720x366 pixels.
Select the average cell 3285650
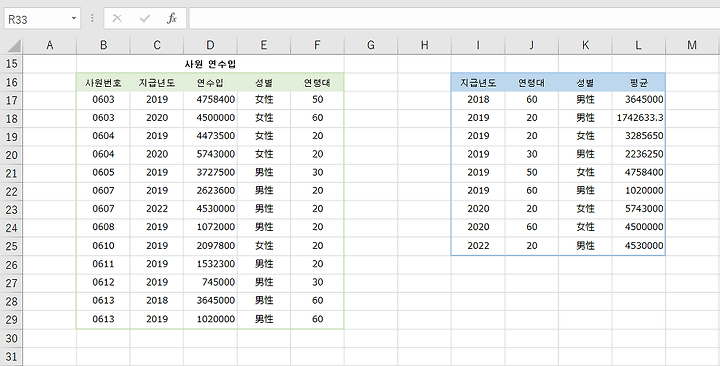(638, 136)
